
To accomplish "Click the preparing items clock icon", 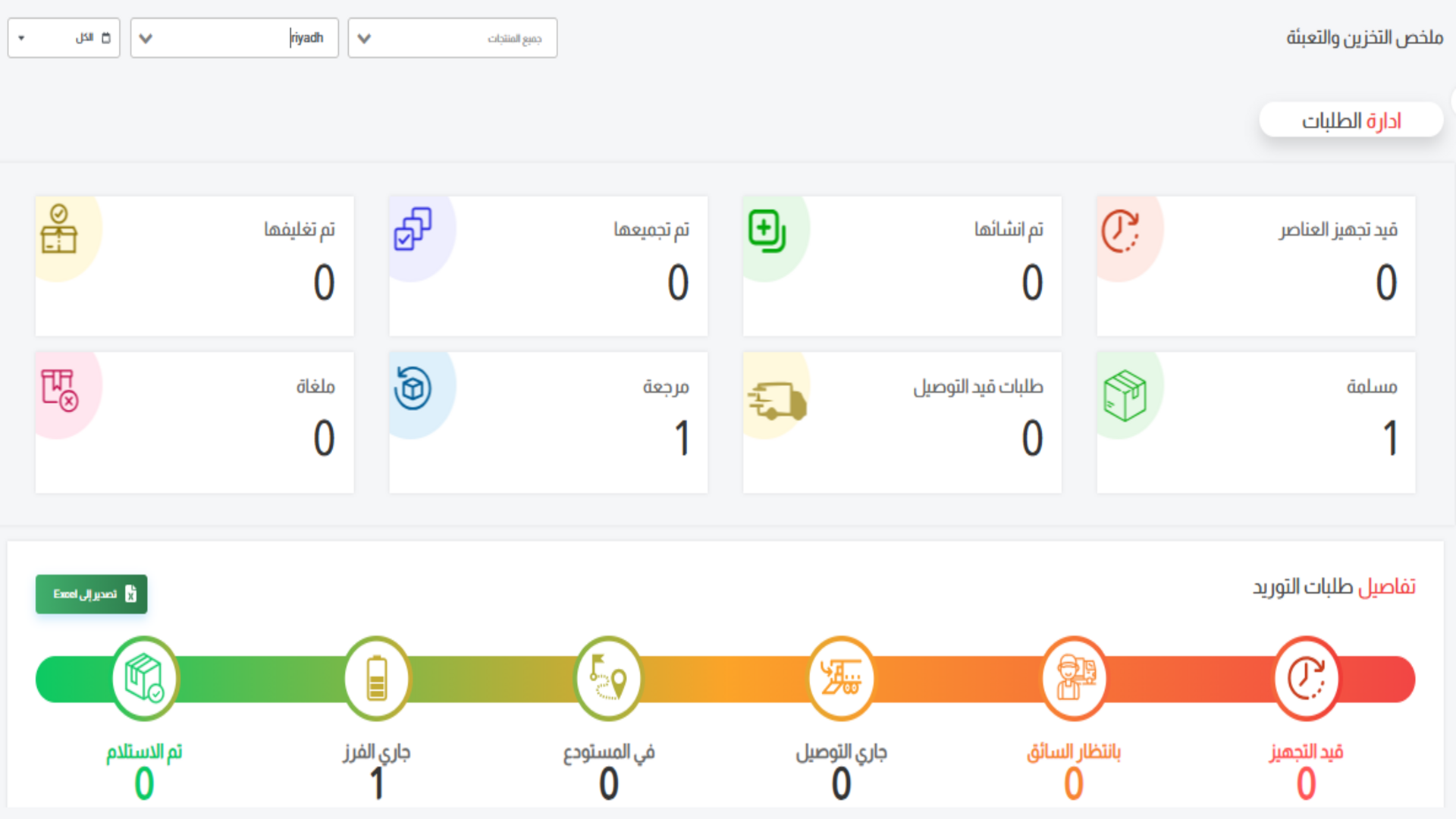I will [x=1121, y=231].
